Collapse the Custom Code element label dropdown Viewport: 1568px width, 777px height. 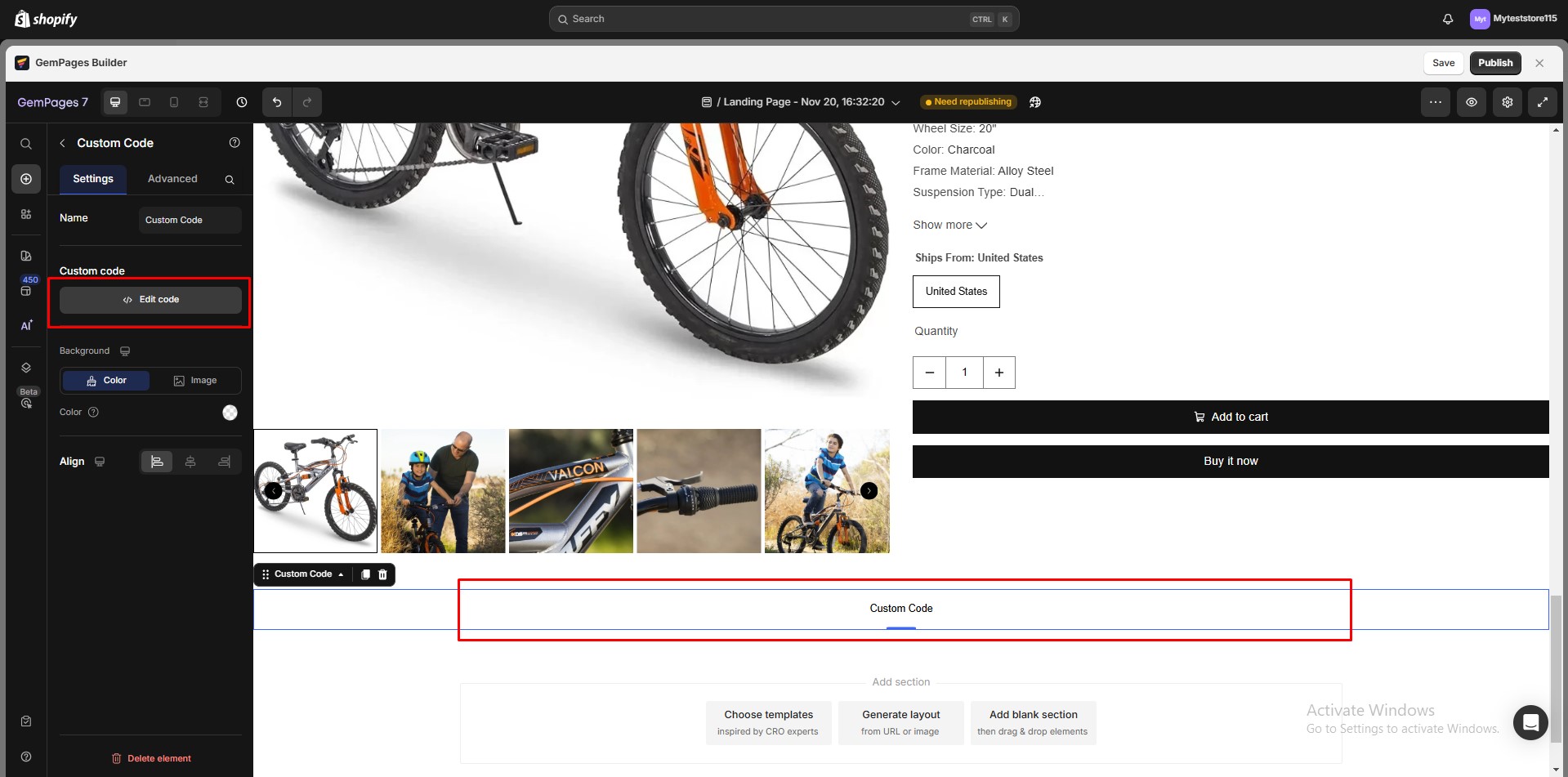click(342, 574)
